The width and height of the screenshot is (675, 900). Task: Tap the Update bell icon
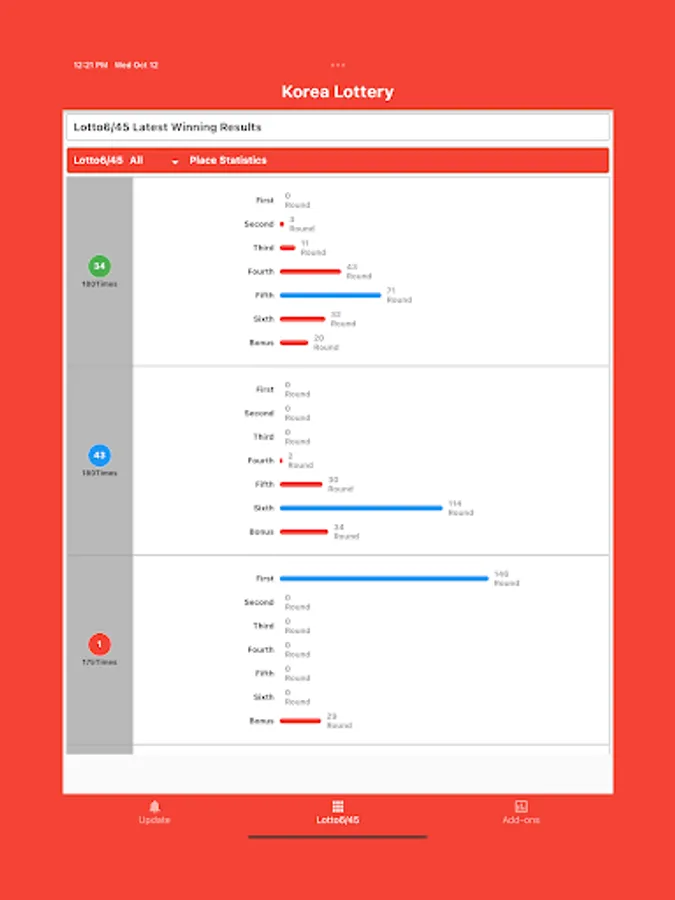[154, 806]
